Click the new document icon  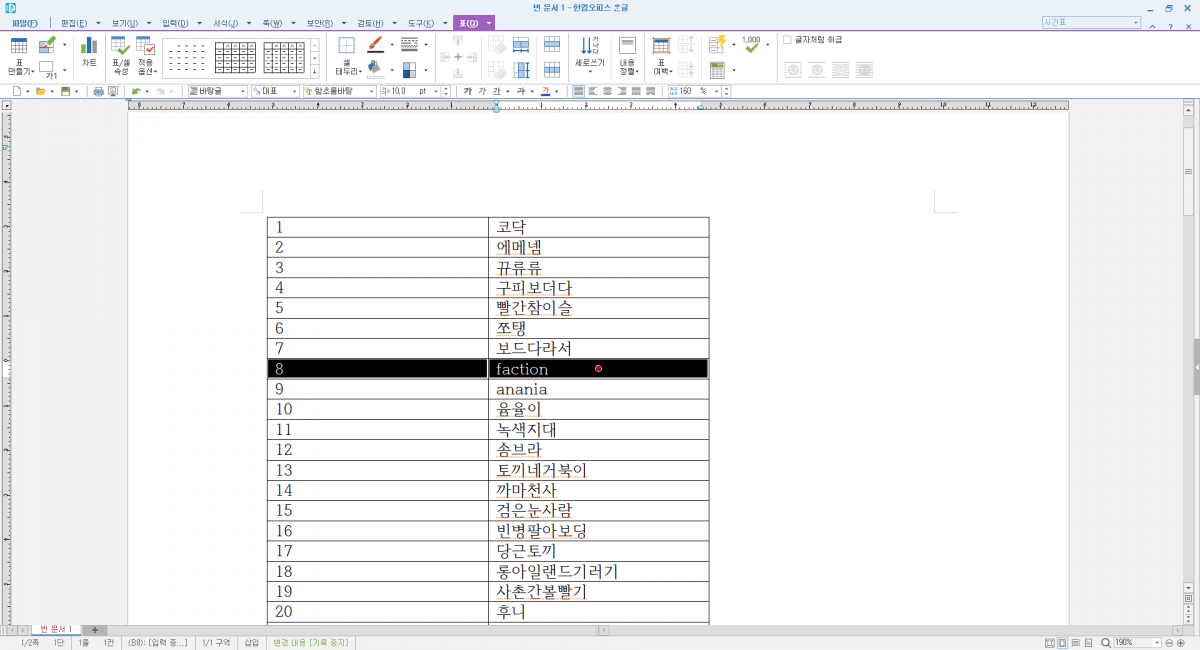pyautogui.click(x=16, y=91)
